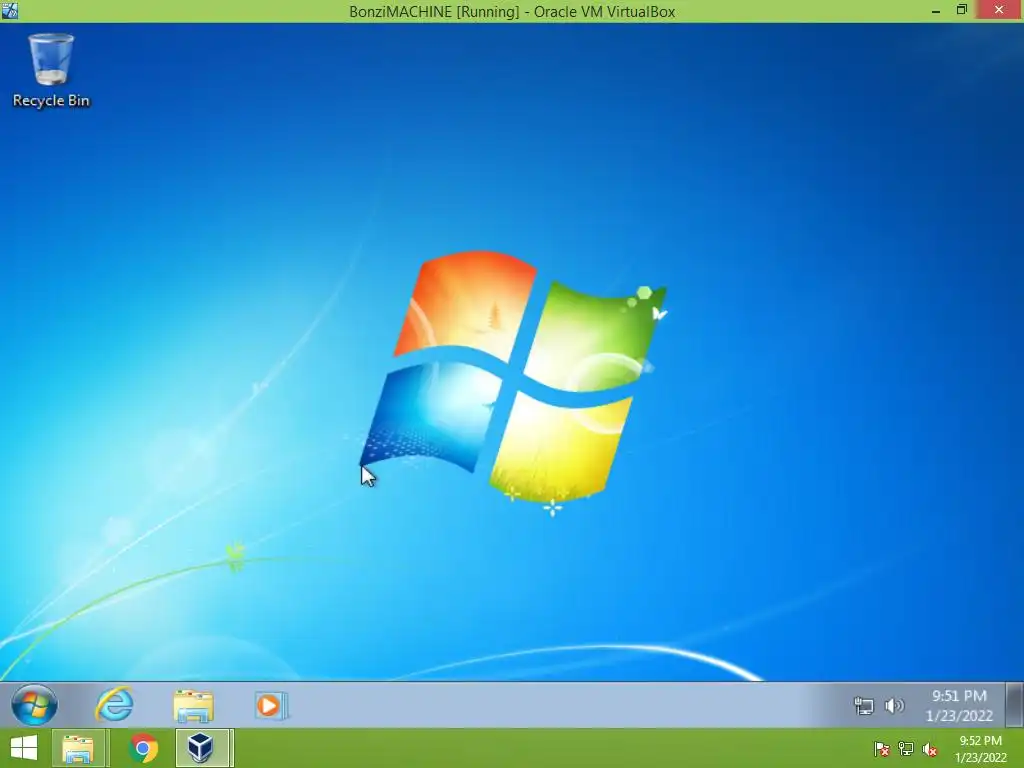Launch Google Chrome from host taskbar
This screenshot has width=1024, height=768.
click(x=144, y=748)
